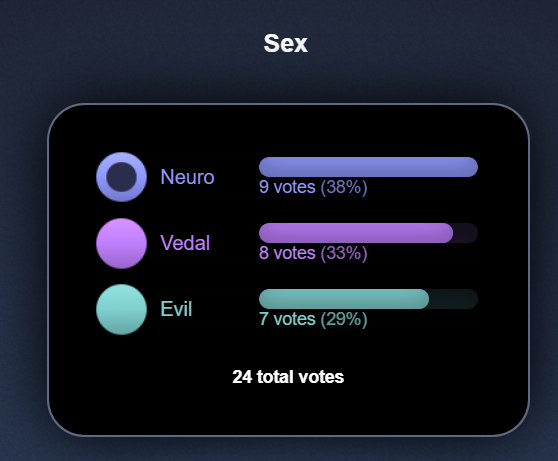Click the filled teal Evil result bar

pos(344,299)
